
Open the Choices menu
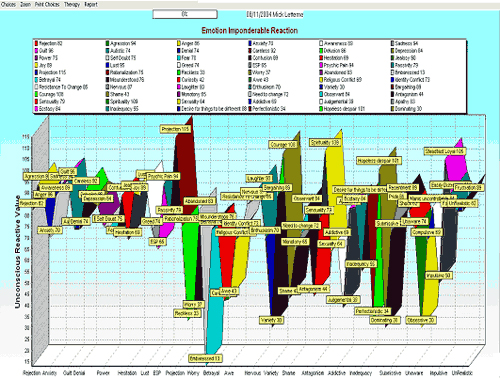(8, 4)
